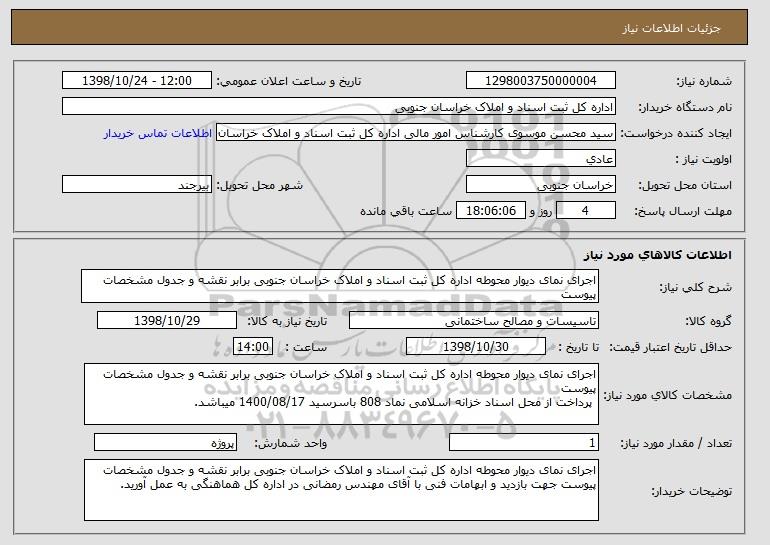Click the label 'تاریخ نیاز به کالا:'
770x545 pixels.
point(287,321)
